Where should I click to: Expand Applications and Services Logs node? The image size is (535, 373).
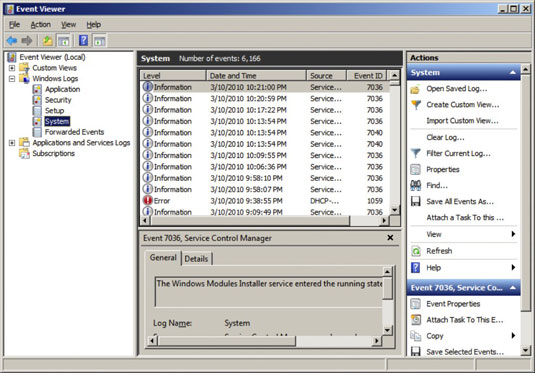click(12, 143)
